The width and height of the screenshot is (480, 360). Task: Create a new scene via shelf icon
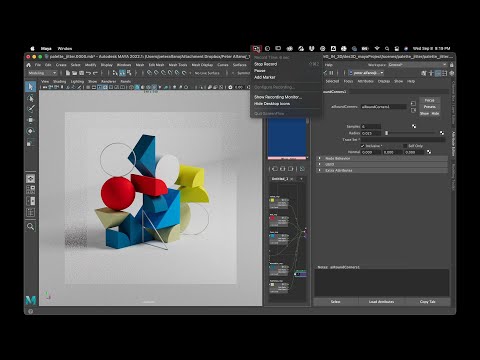click(x=68, y=73)
